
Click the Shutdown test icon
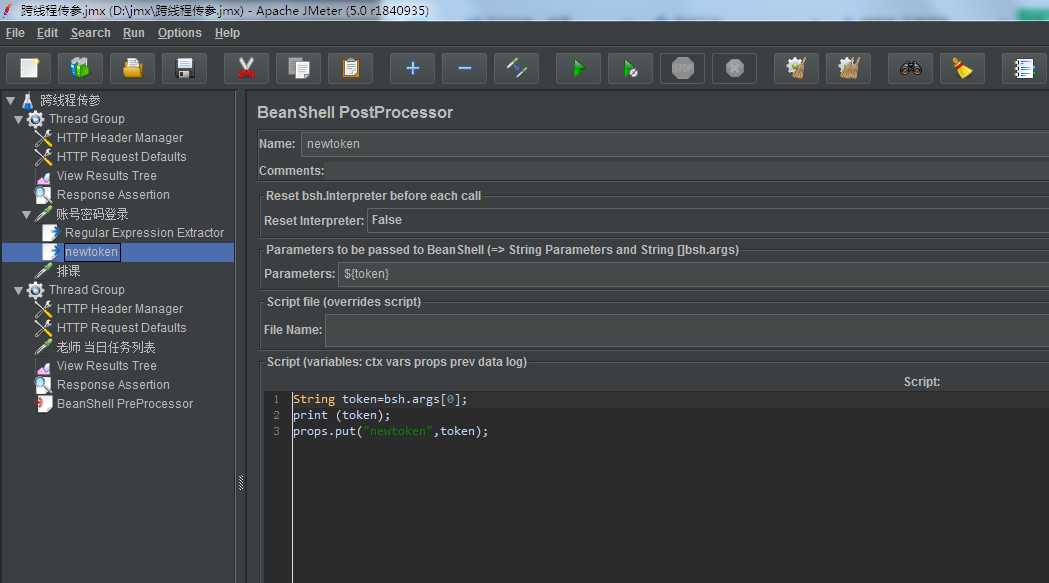(735, 68)
